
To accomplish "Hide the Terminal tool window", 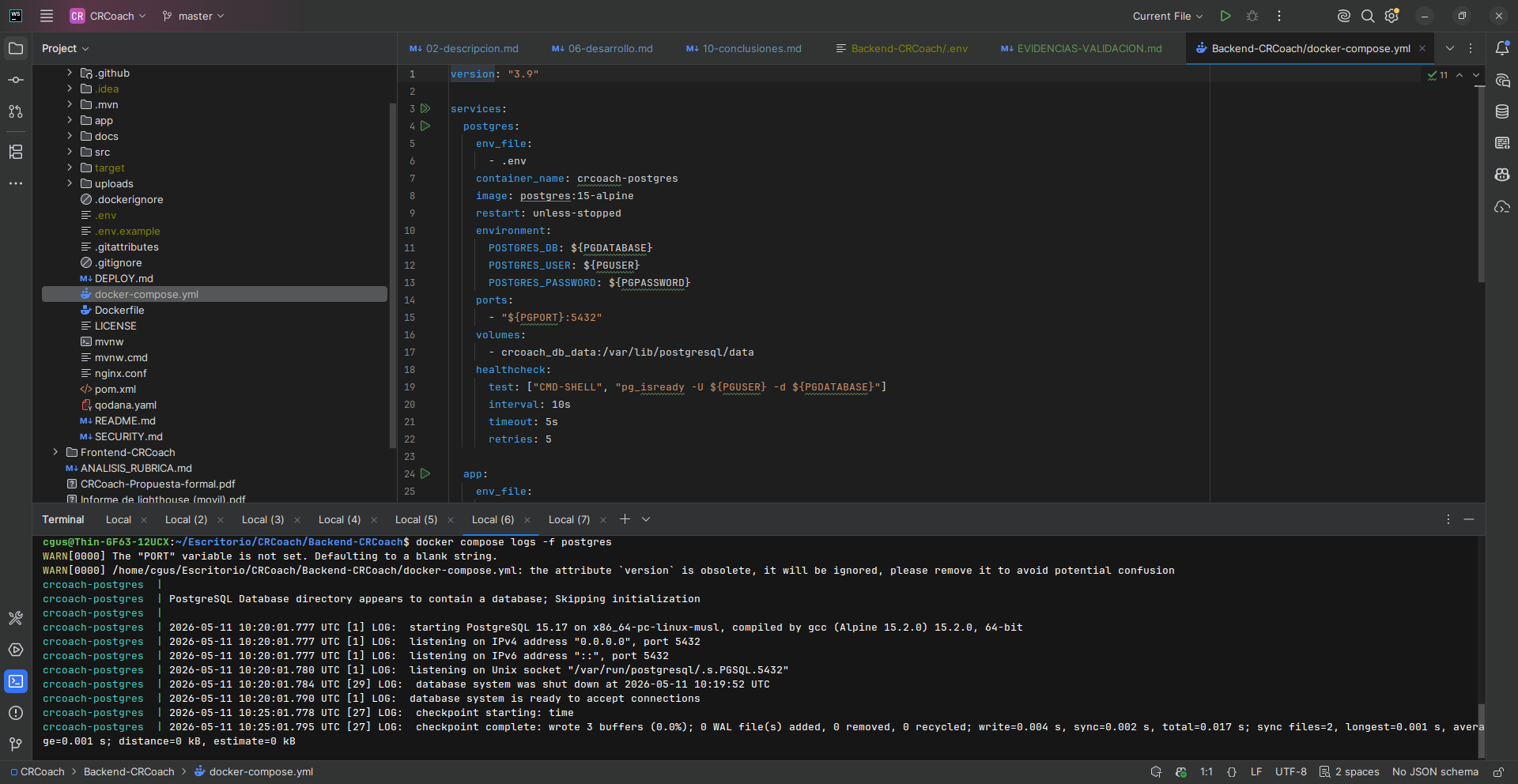I will tap(1469, 519).
